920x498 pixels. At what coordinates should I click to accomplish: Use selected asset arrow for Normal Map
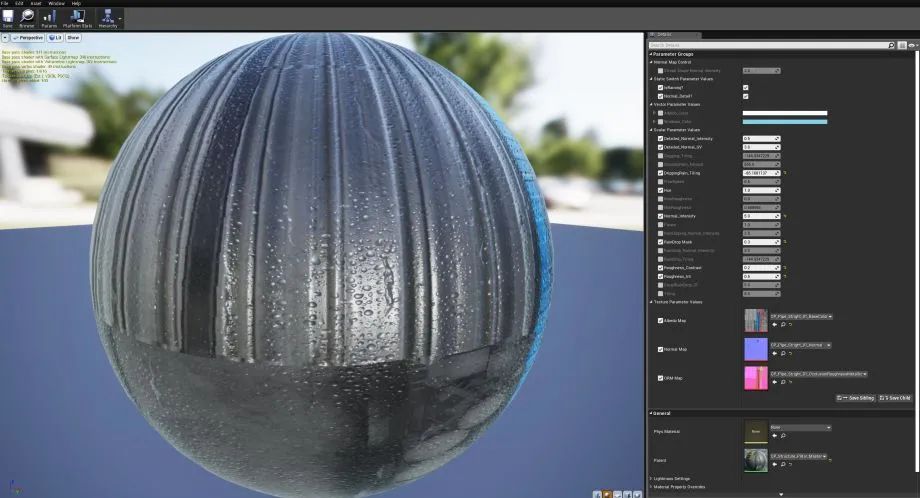[x=774, y=353]
